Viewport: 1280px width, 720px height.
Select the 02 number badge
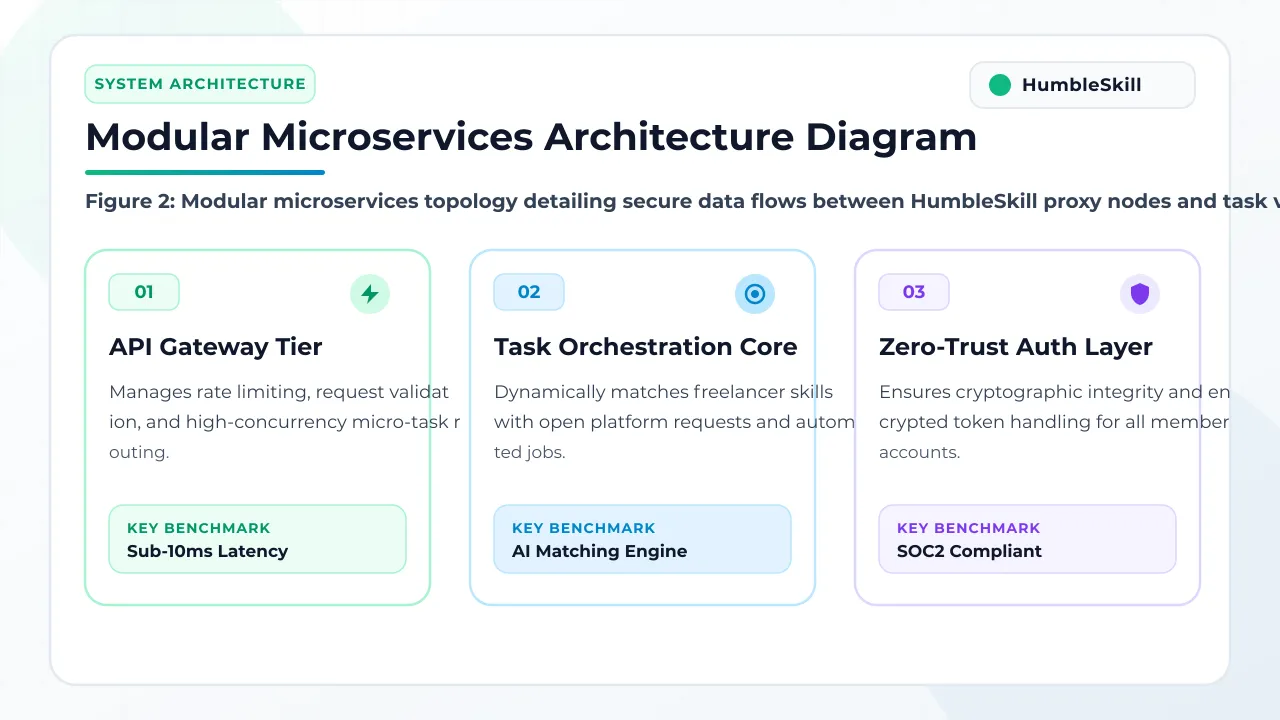click(529, 292)
